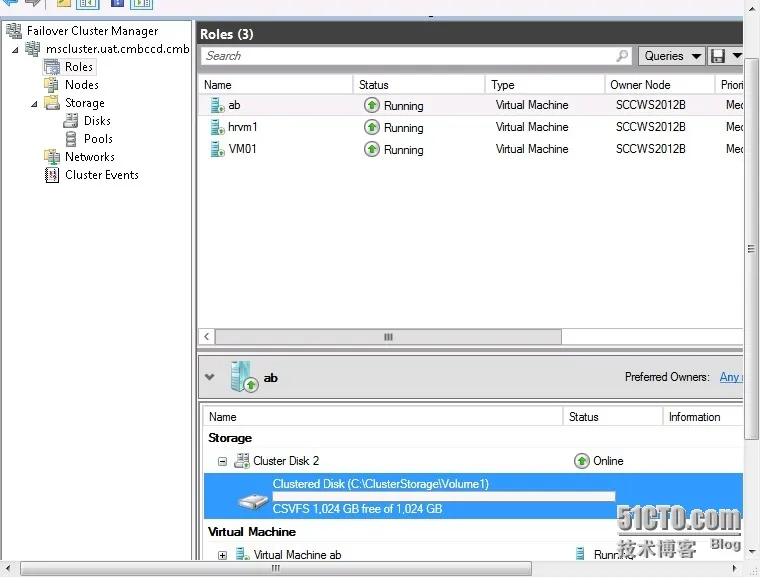
Task: Click roles list scroll left arrow
Action: [x=206, y=337]
